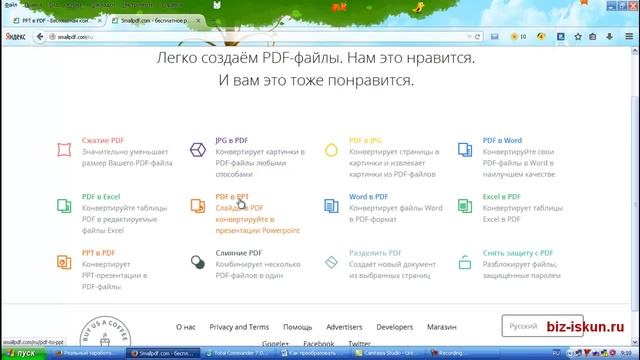This screenshot has width=640, height=360.
Task: Click the smallpdf.com address bar
Action: 261,37
